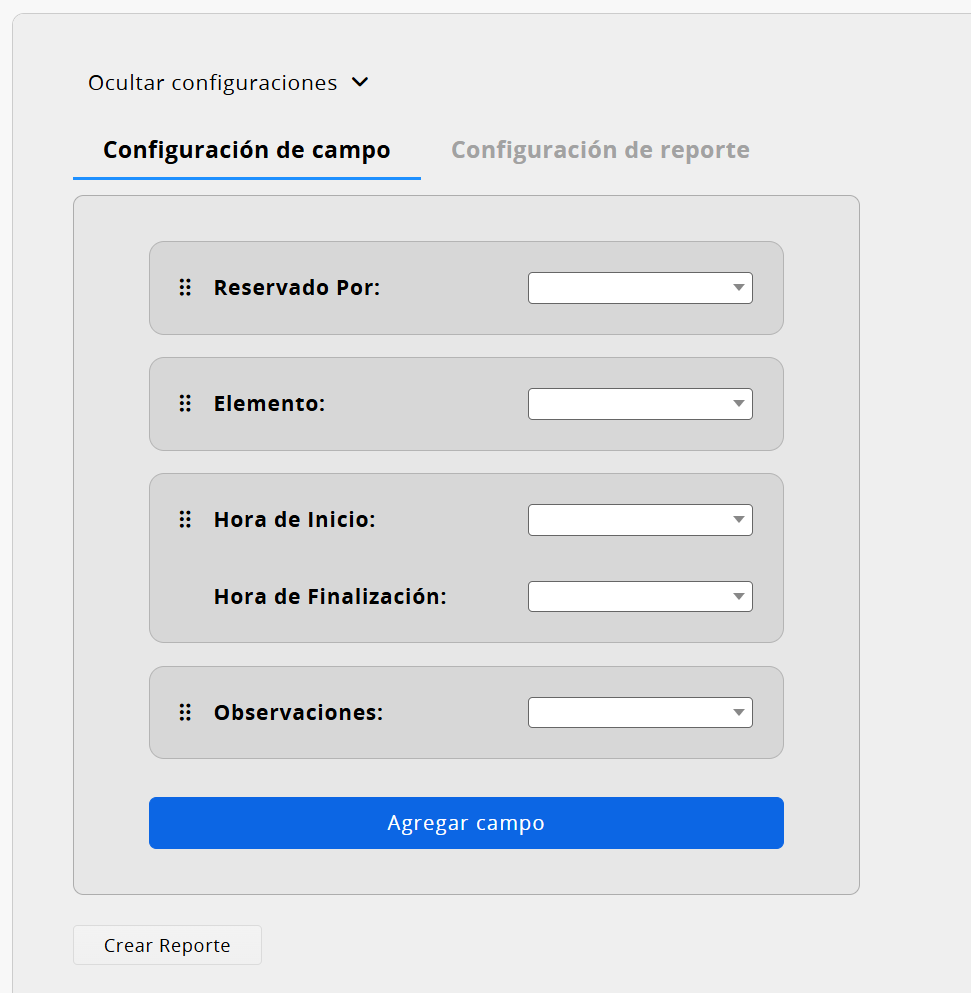Click the drag handle beside Observaciones
971x993 pixels.
pos(185,712)
